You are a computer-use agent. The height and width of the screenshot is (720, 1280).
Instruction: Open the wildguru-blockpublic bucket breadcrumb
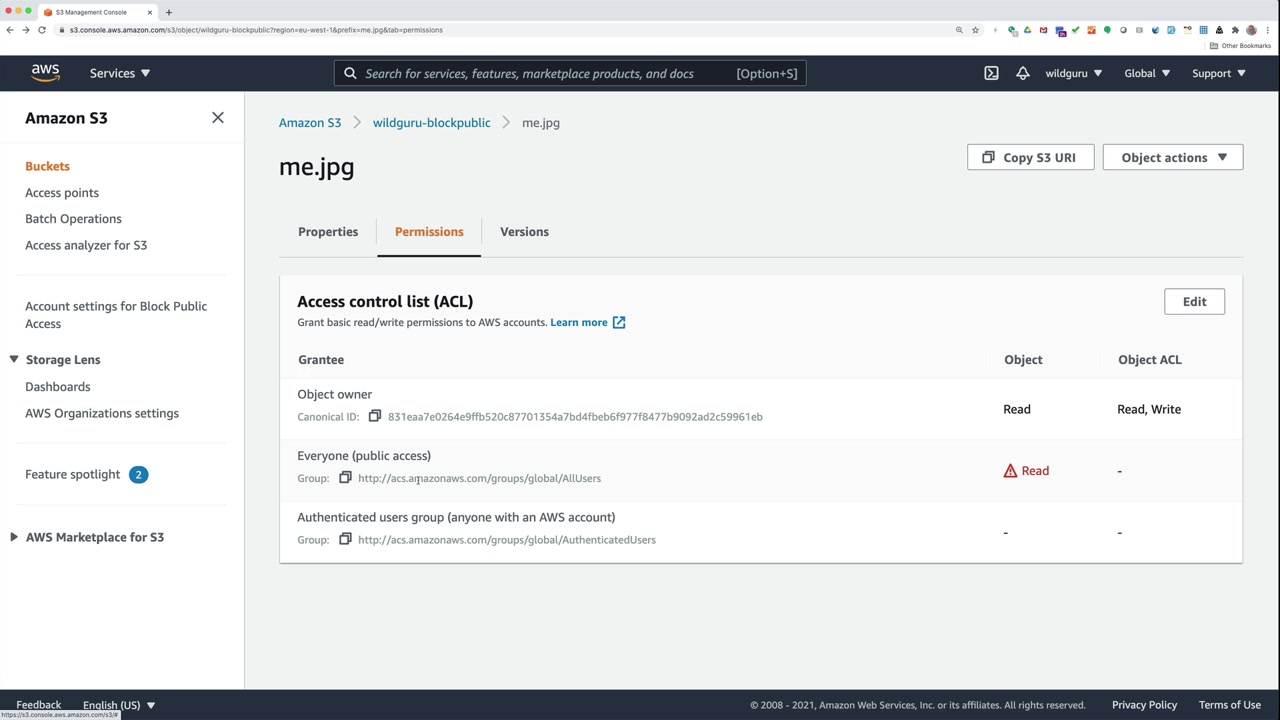point(432,123)
